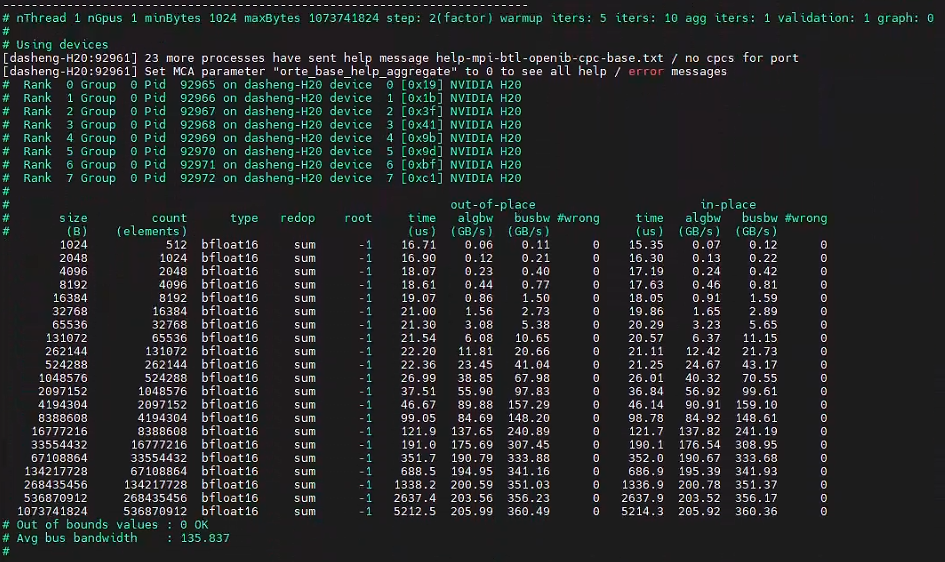Screen dimensions: 945x562
Task: Click device address [0xc1] in Rank 7 row
Action: point(422,178)
